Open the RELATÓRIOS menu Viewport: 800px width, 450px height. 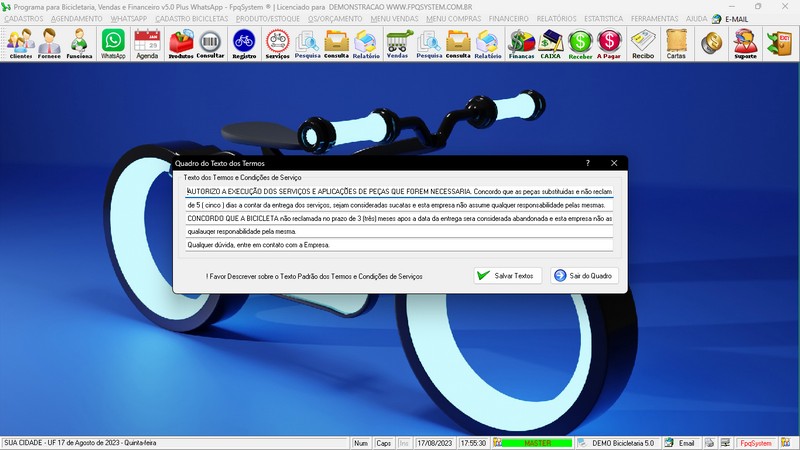562,19
